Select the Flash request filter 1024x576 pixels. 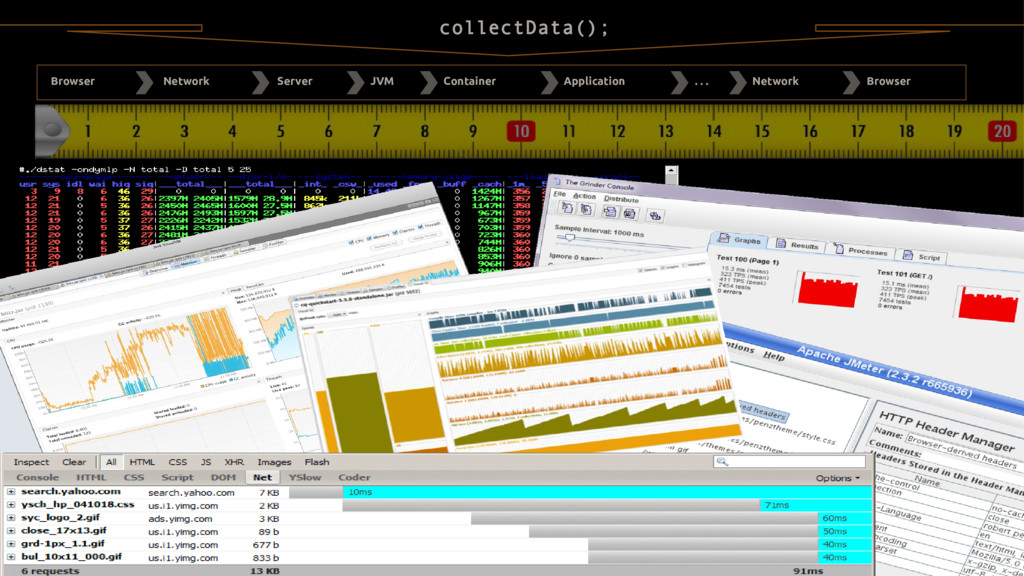click(317, 462)
